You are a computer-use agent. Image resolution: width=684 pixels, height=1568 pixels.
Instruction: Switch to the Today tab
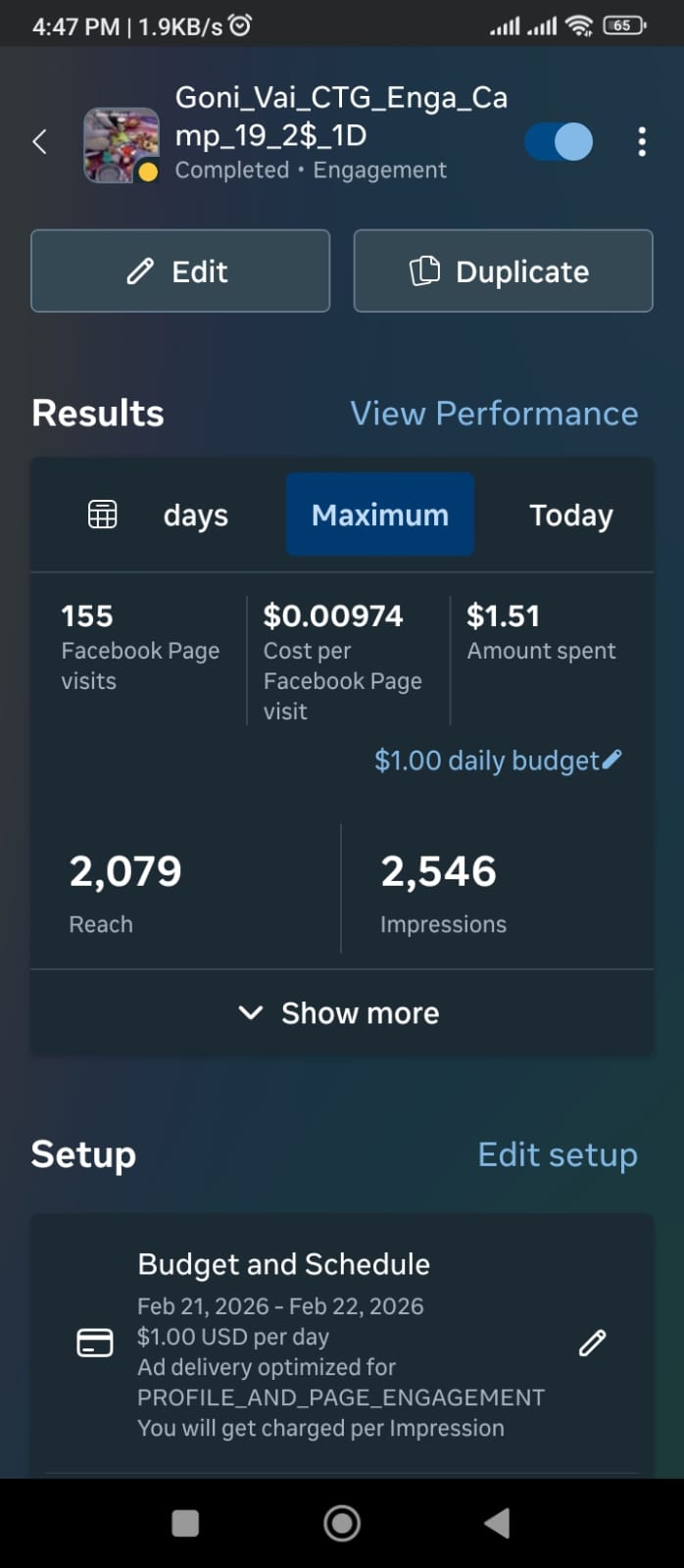(570, 515)
